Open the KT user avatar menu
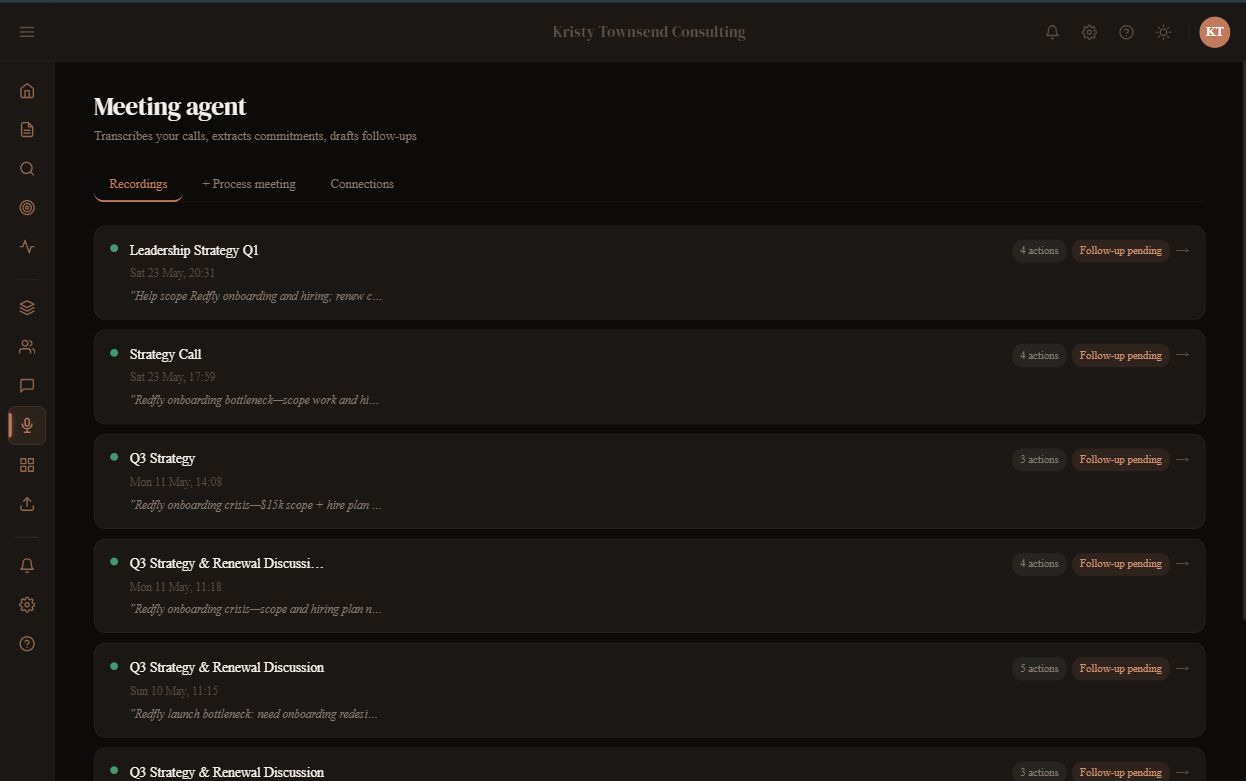This screenshot has width=1246, height=781. pos(1215,32)
